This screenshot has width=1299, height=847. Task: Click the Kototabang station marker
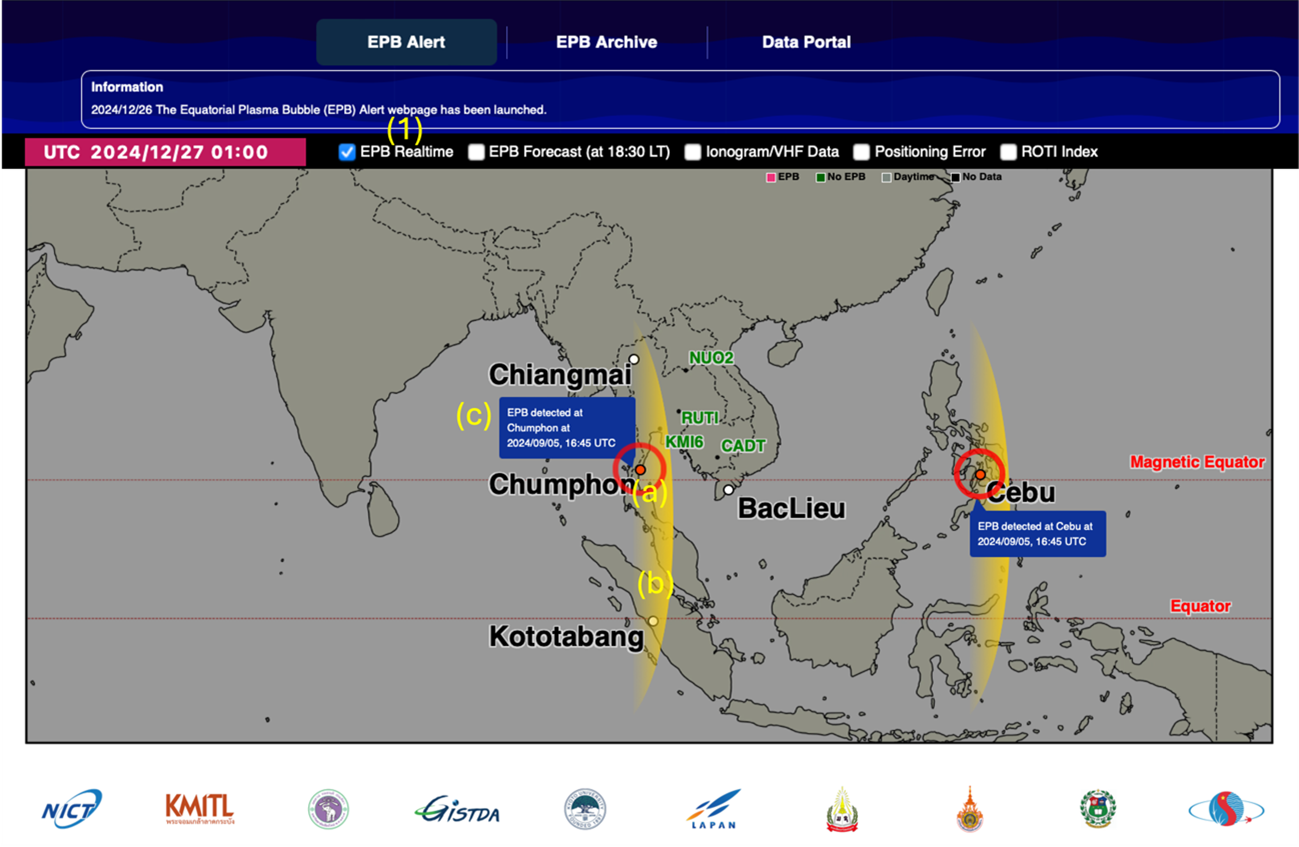pos(653,621)
